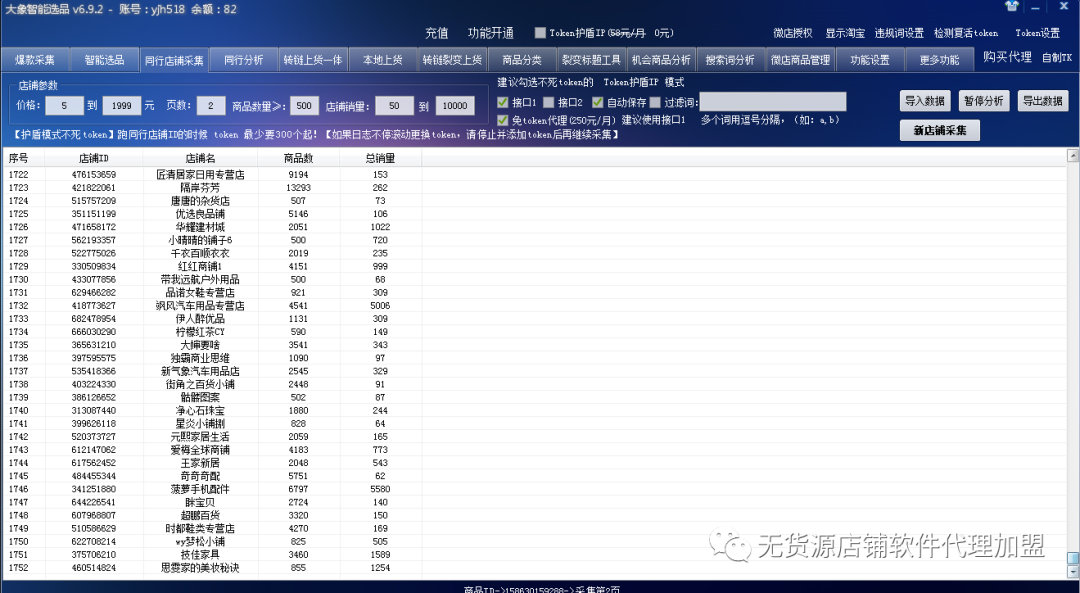The width and height of the screenshot is (1080, 593).
Task: Open the 功能开通 menu
Action: tap(491, 32)
